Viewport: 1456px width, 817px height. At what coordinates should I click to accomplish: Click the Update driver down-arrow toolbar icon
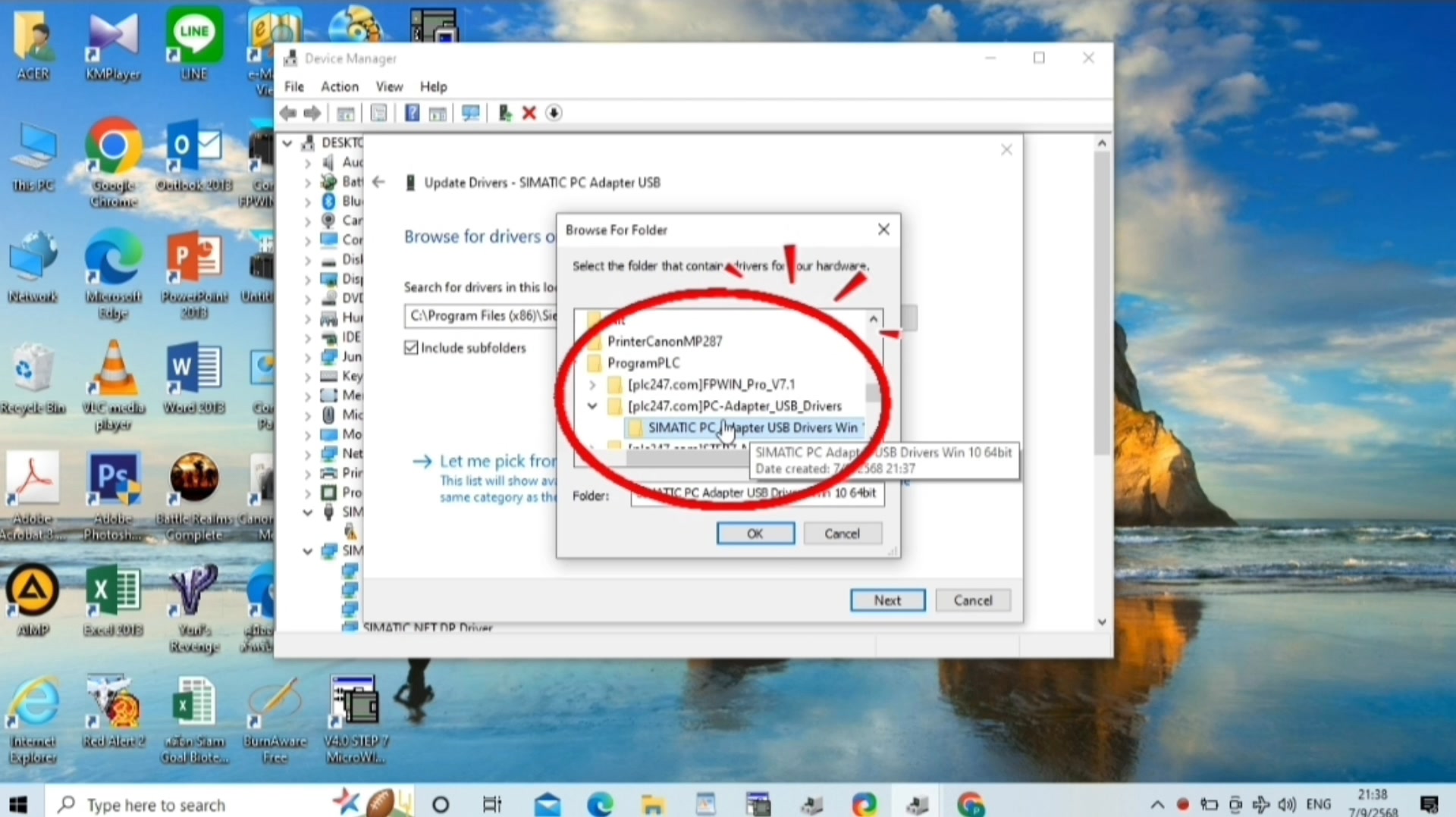pyautogui.click(x=554, y=114)
